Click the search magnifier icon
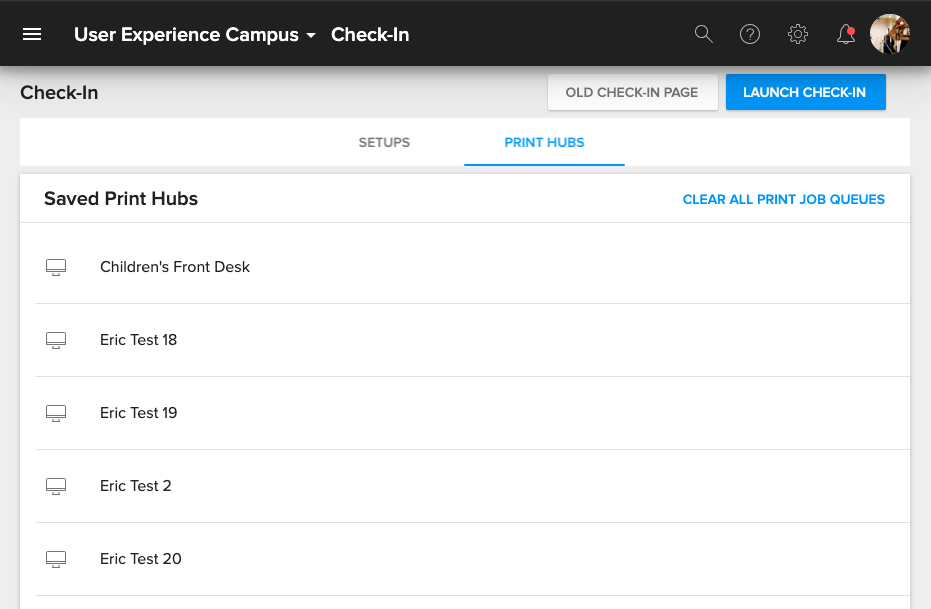This screenshot has width=931, height=609. pos(703,33)
